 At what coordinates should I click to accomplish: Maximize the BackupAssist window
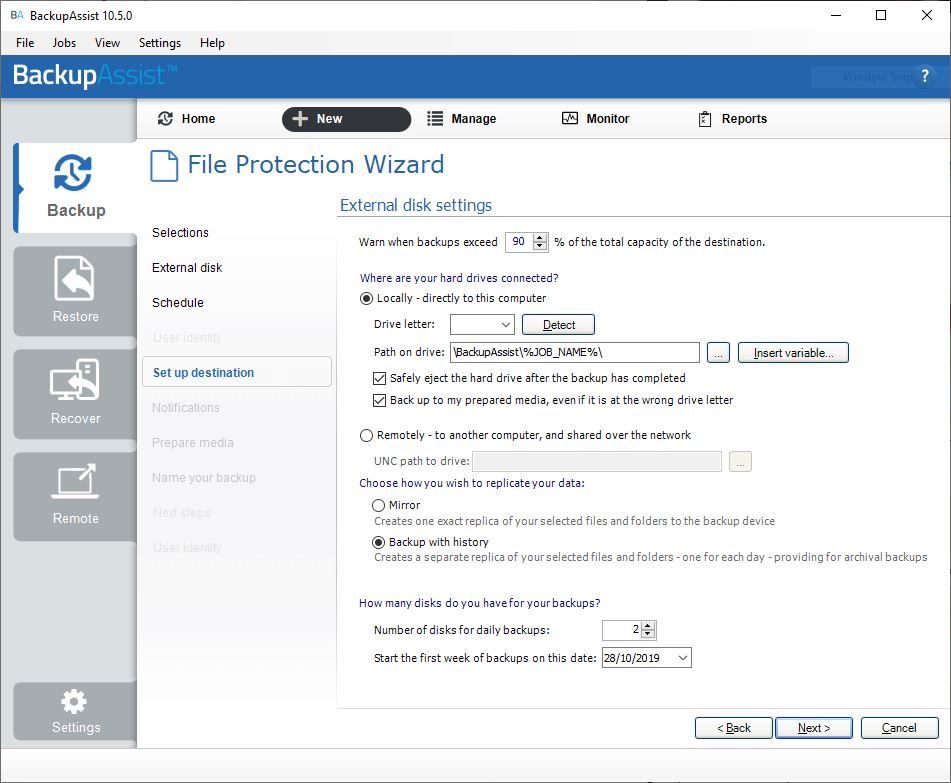881,16
